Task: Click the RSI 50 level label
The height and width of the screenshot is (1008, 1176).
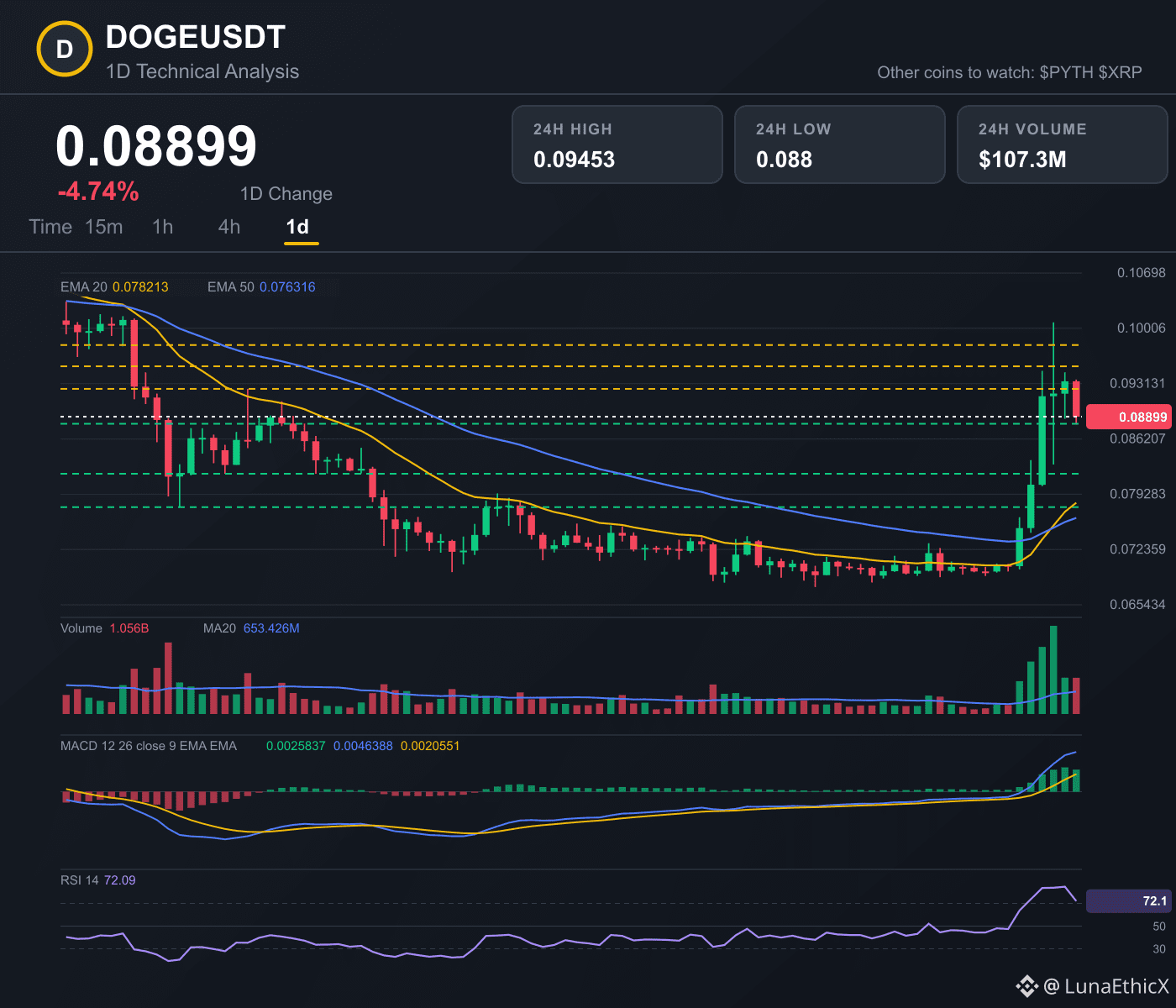Action: 1159,927
